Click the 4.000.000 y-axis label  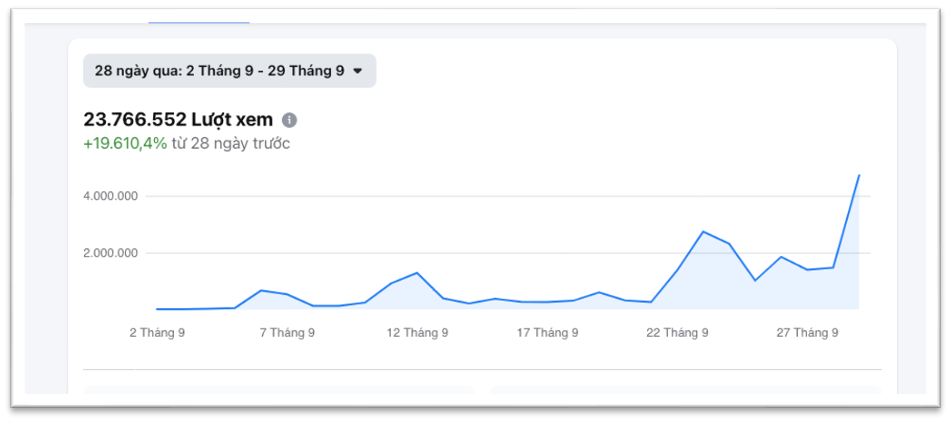(x=111, y=196)
